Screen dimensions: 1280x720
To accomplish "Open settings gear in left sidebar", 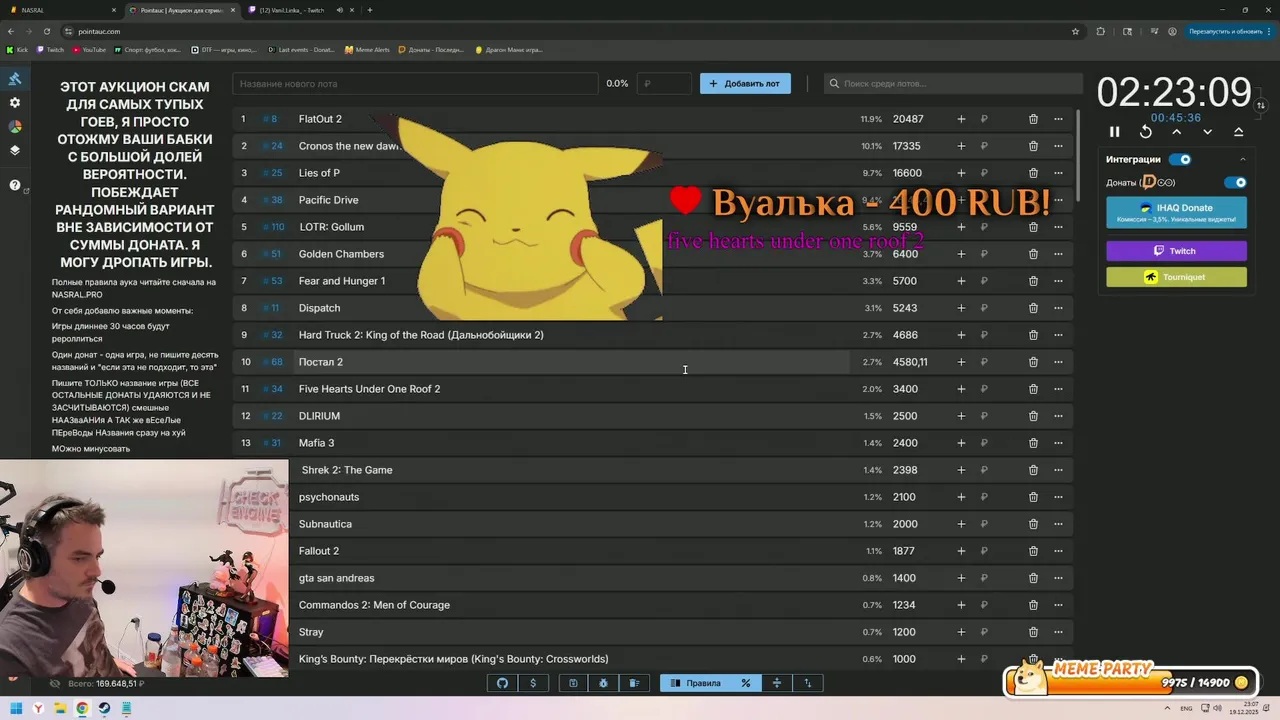I will (15, 103).
